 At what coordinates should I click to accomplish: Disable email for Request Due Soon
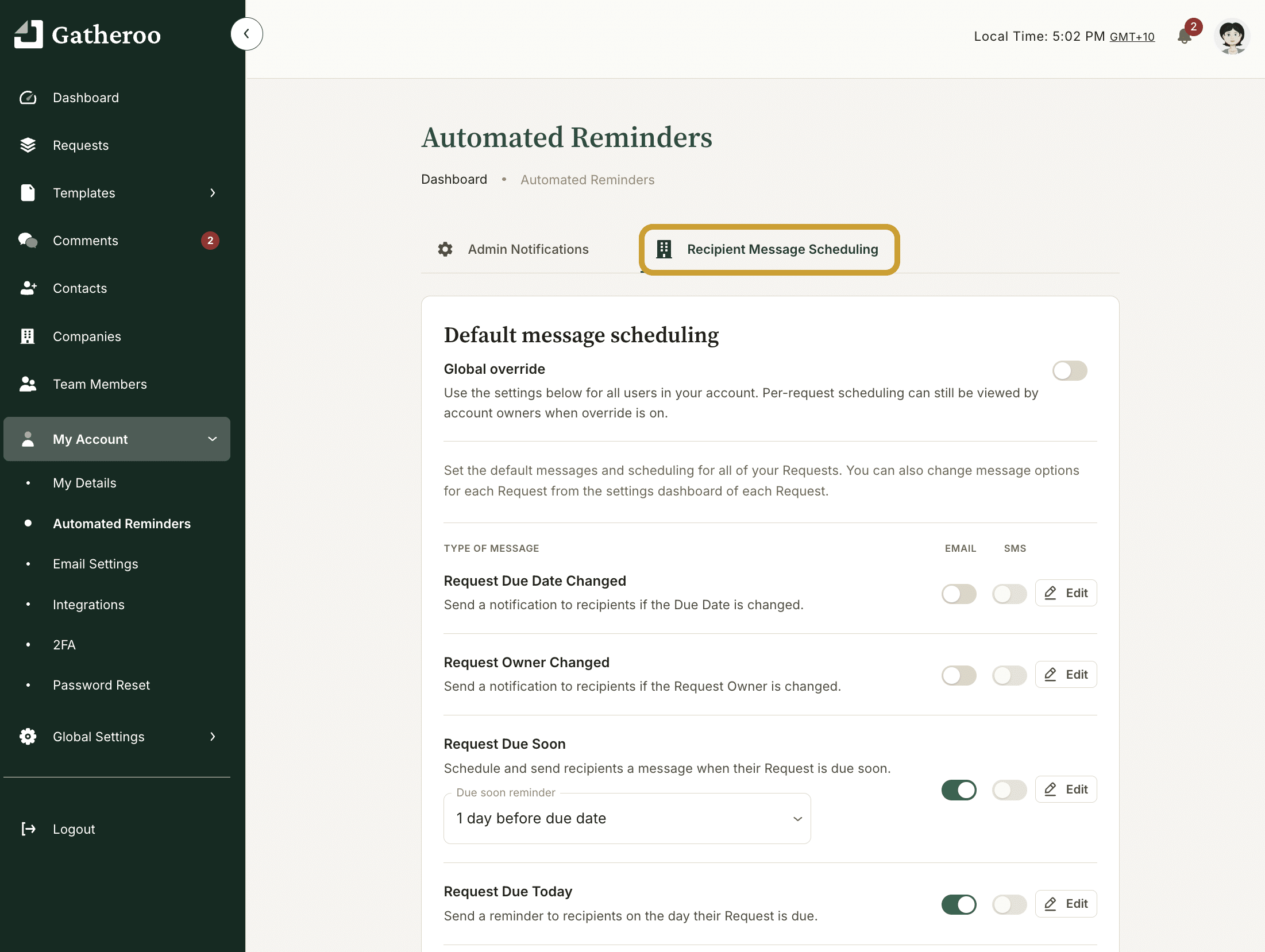click(959, 790)
